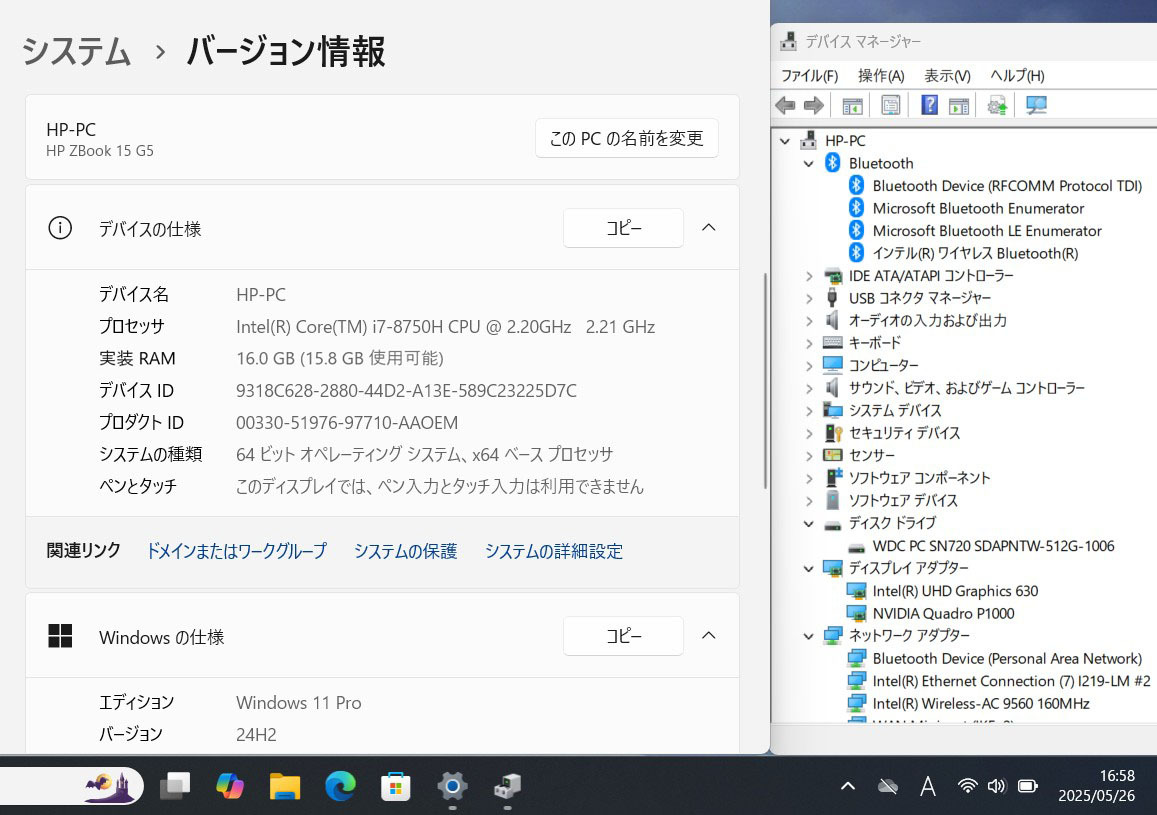This screenshot has width=1157, height=815.
Task: Click the volume speaker icon in system tray
Action: [996, 786]
